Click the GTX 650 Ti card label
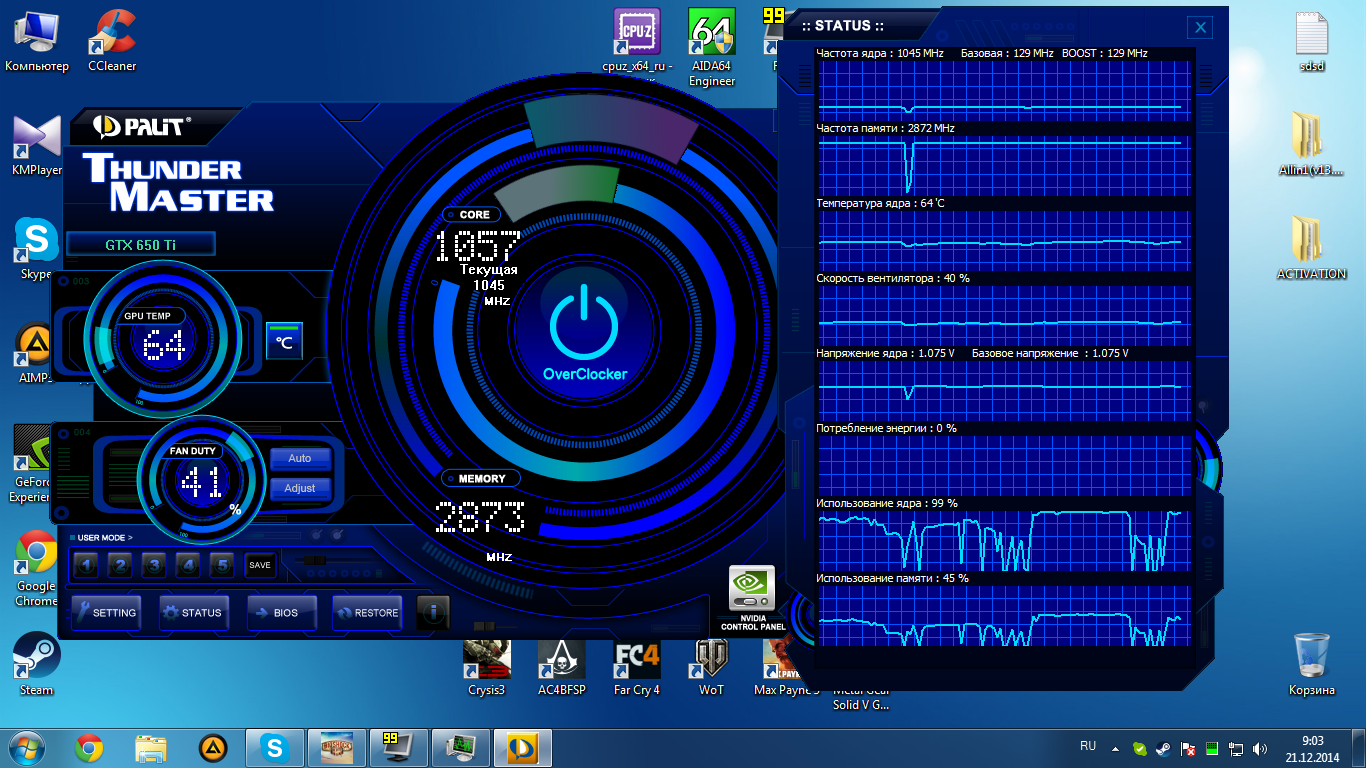Image resolution: width=1366 pixels, height=768 pixels. [x=141, y=244]
